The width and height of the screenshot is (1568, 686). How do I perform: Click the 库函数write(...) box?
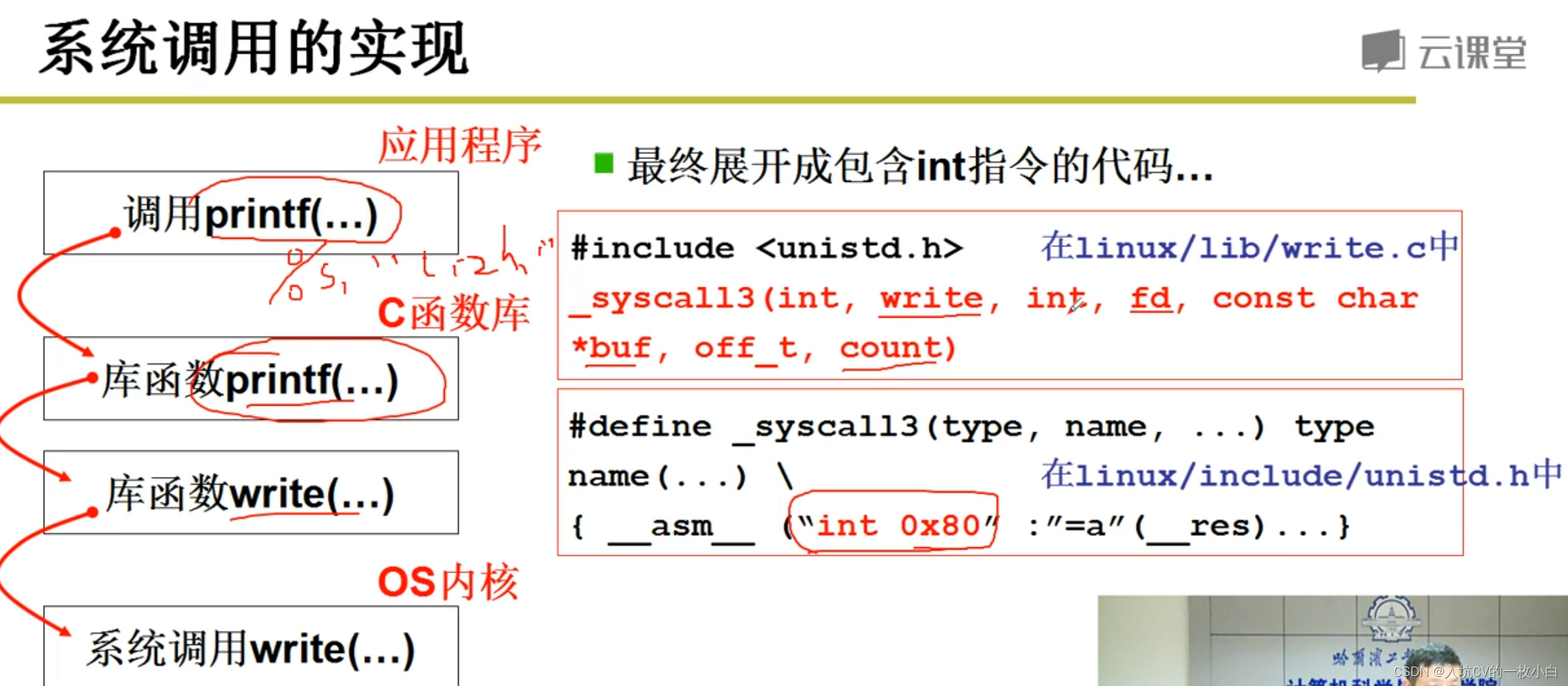point(251,492)
